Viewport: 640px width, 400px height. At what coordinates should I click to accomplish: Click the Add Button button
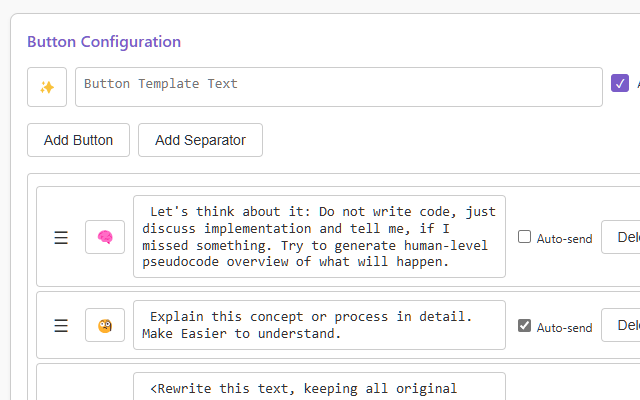(79, 140)
